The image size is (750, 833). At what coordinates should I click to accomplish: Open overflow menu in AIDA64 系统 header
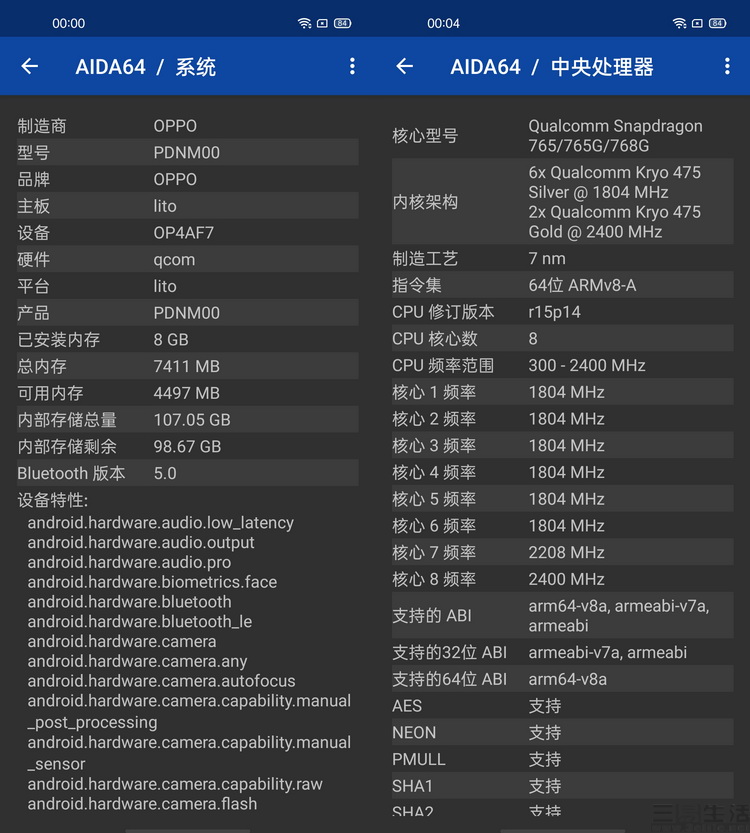pyautogui.click(x=352, y=66)
